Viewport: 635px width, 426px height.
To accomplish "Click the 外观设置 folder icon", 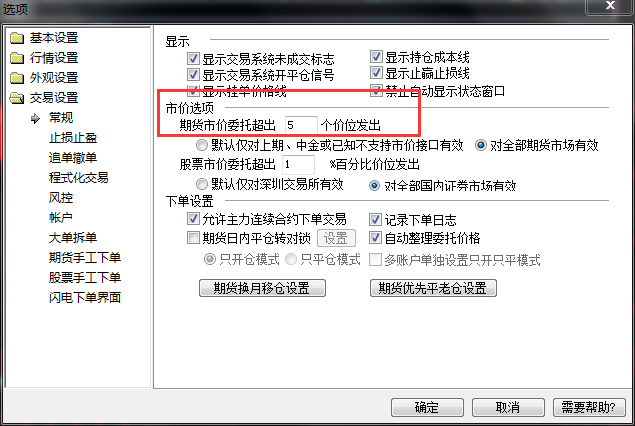I will (x=17, y=78).
